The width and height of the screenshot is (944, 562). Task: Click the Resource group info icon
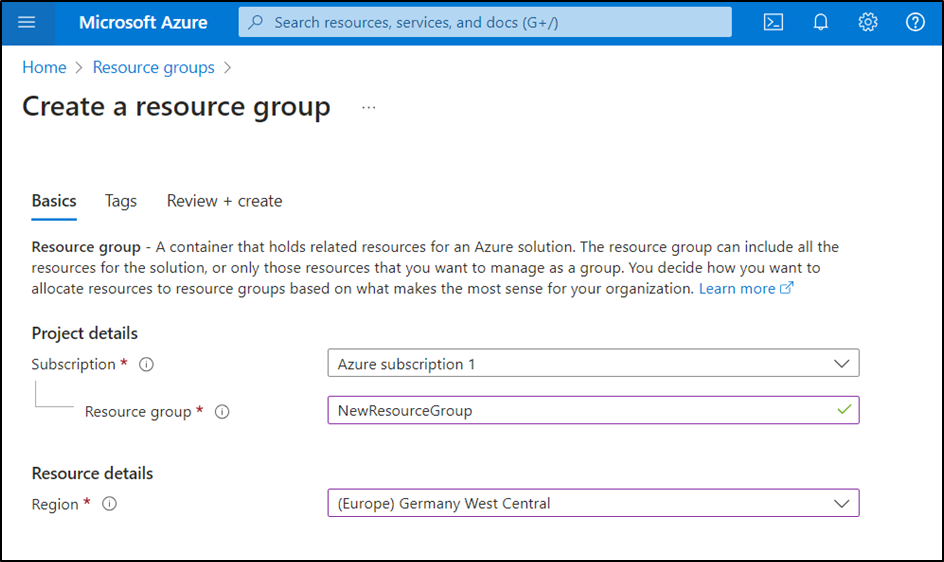(222, 412)
